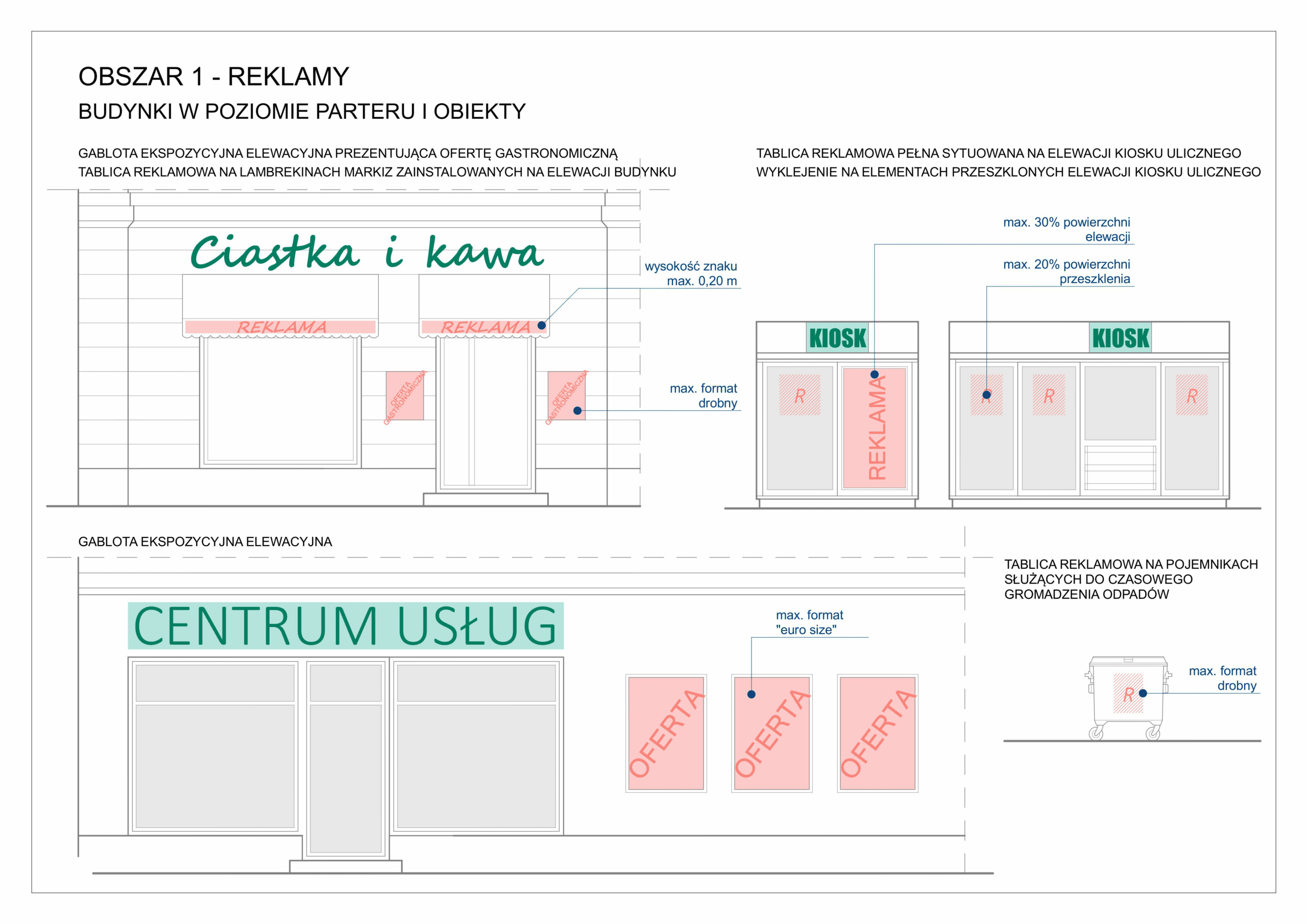Screen dimensions: 1307x924
Task: Click the left awning REKLAMA strip
Action: 281,327
